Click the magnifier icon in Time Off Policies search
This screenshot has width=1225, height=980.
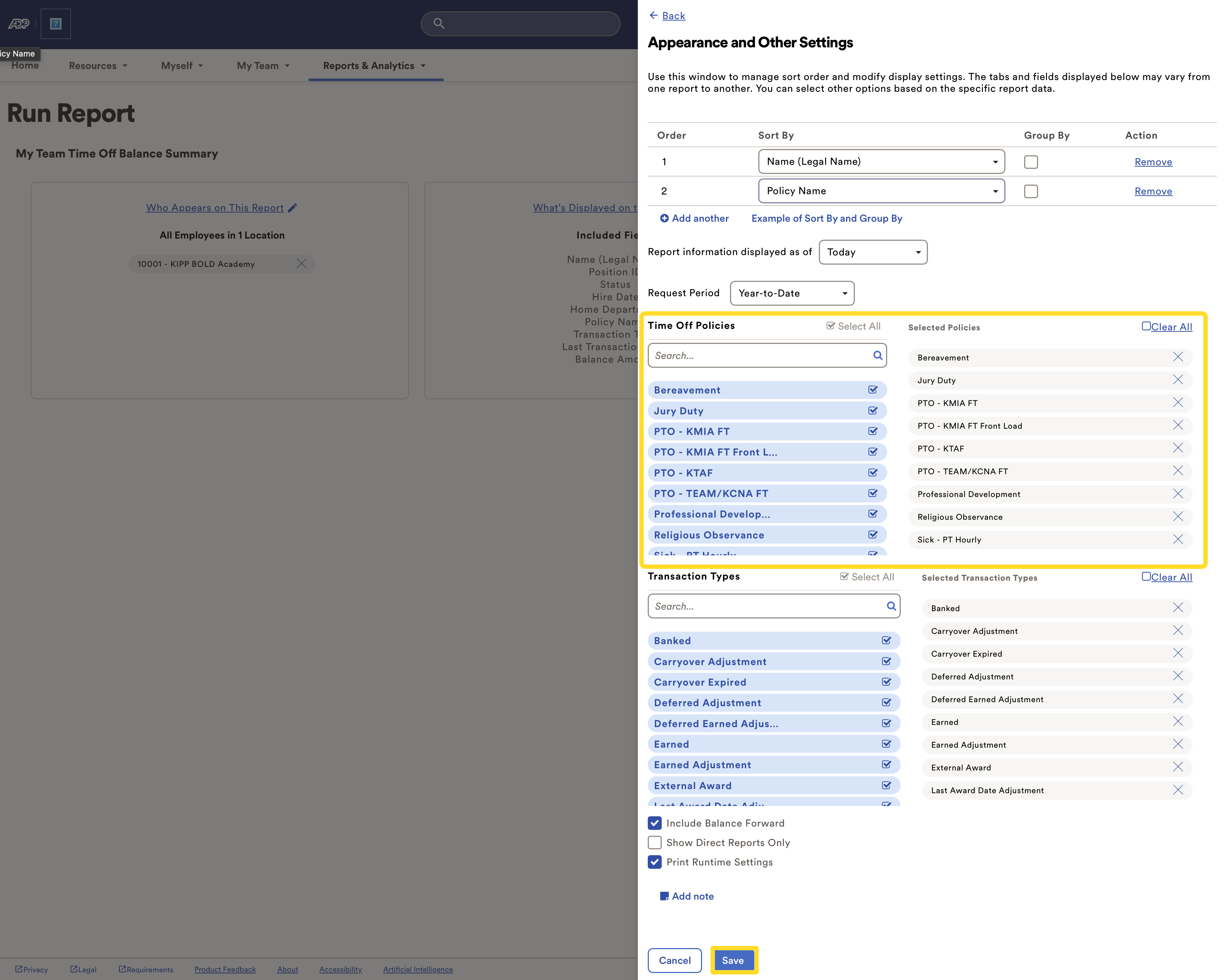[877, 355]
